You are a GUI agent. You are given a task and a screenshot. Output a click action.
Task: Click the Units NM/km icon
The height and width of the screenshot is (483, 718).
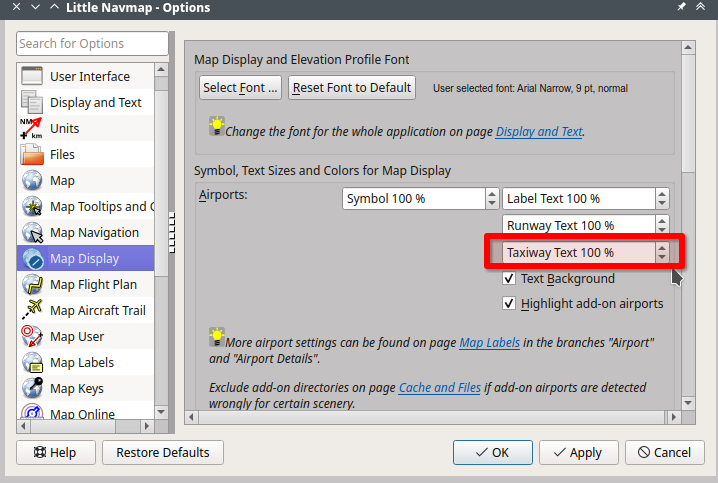32,128
